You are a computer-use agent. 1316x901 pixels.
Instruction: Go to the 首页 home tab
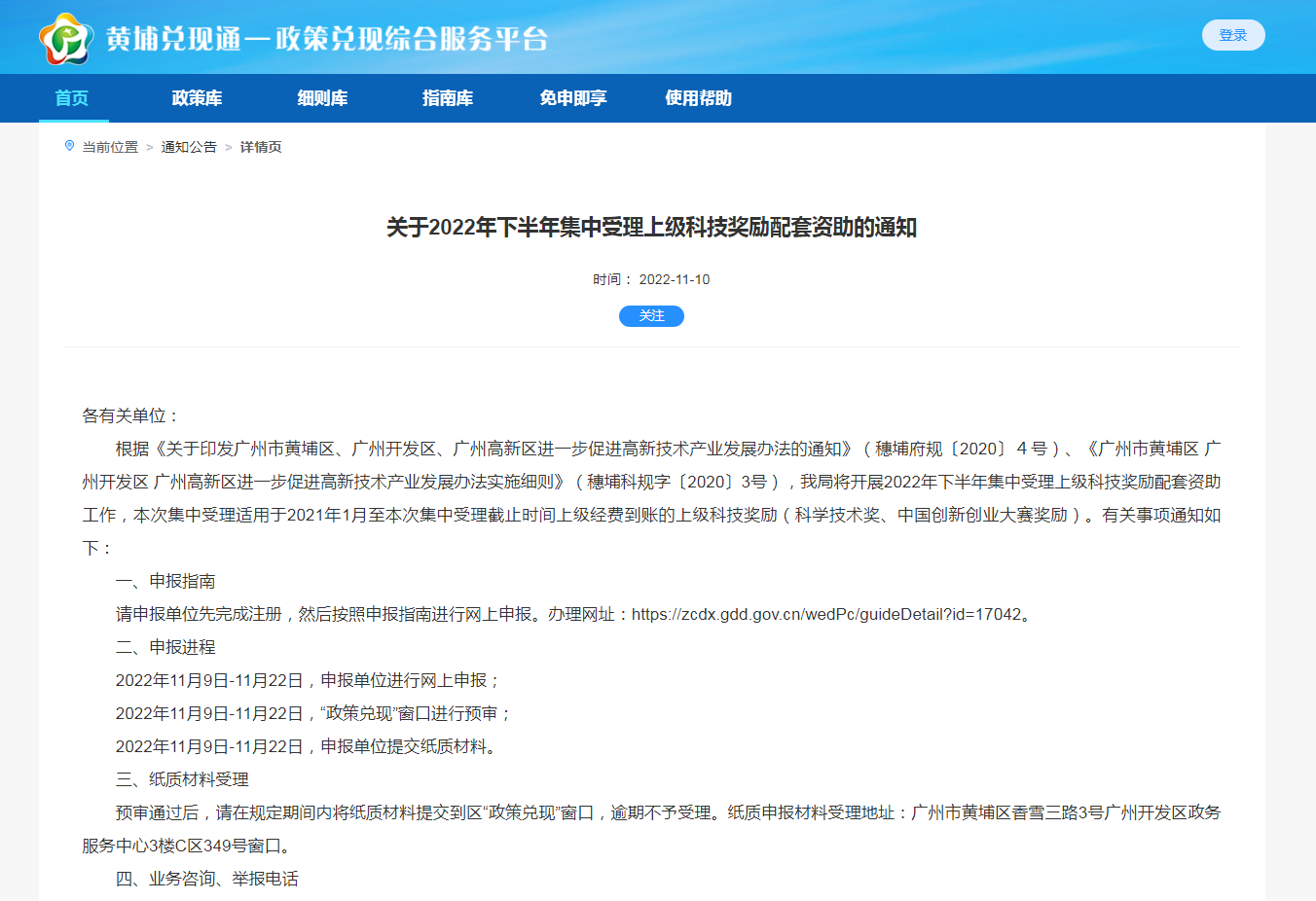click(72, 98)
